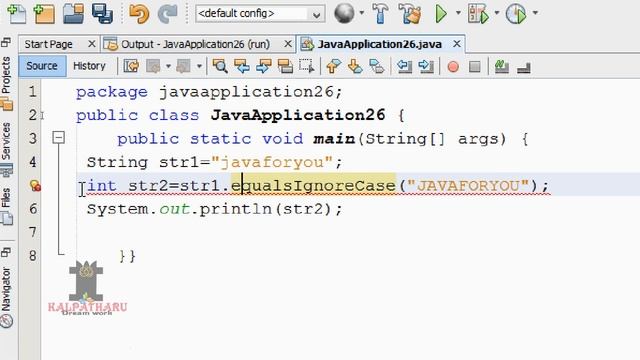The image size is (640, 360).
Task: Open the globe icon dropdown arrow
Action: (362, 13)
